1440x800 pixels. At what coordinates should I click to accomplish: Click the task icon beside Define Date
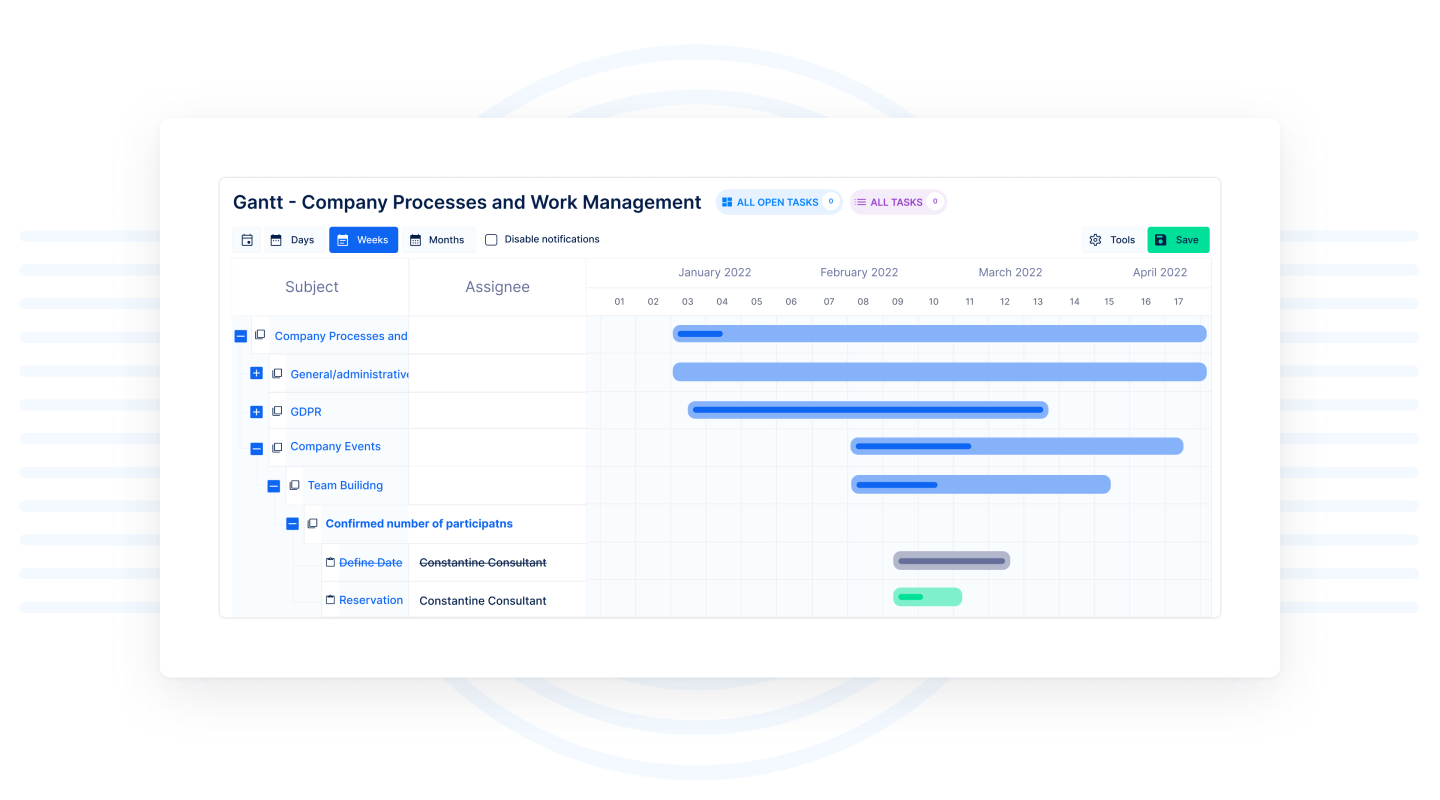click(330, 562)
